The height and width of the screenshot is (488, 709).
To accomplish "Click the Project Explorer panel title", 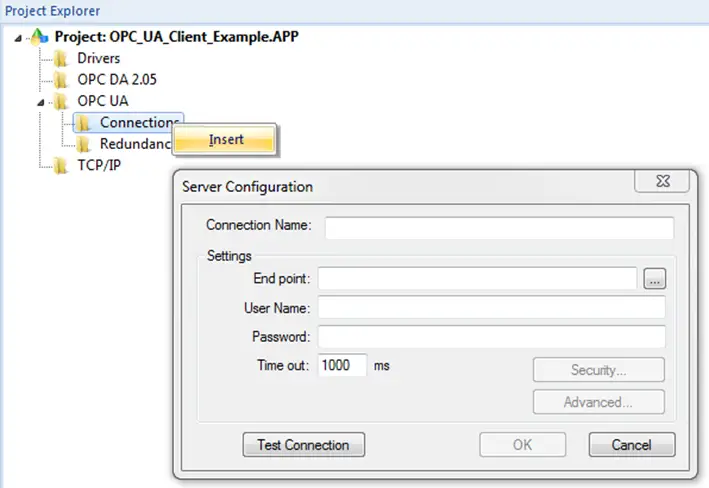I will (52, 11).
